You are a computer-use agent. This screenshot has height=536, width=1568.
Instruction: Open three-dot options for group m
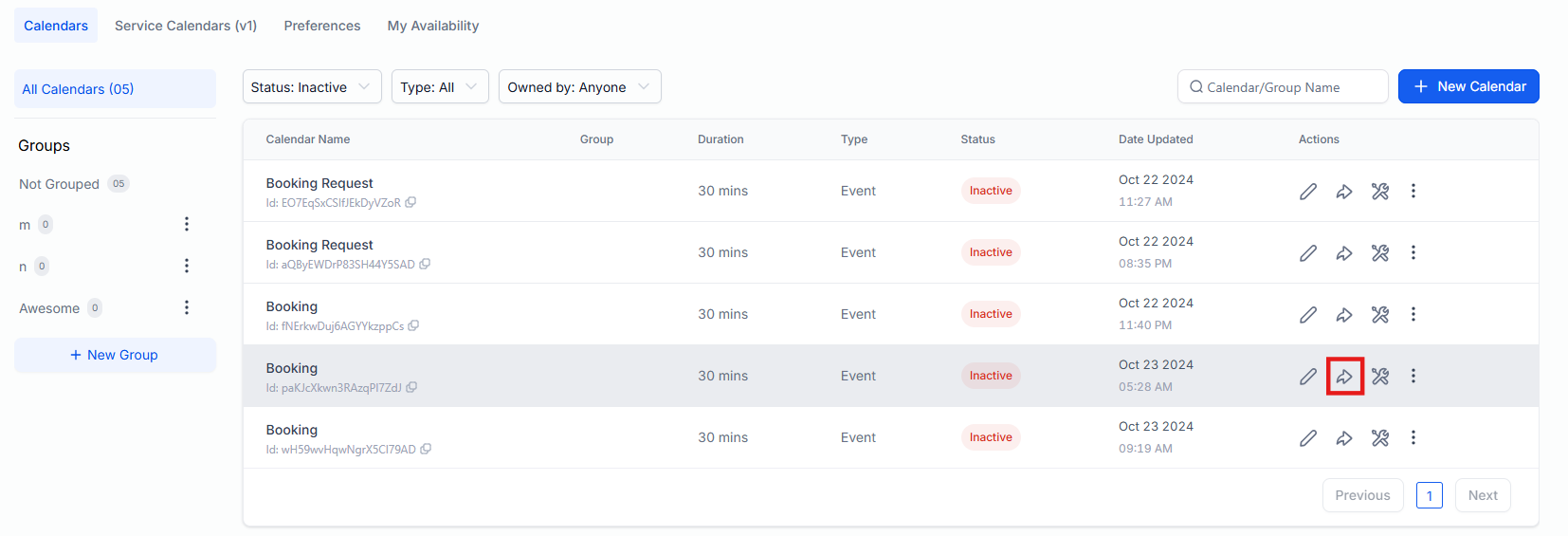(x=187, y=224)
